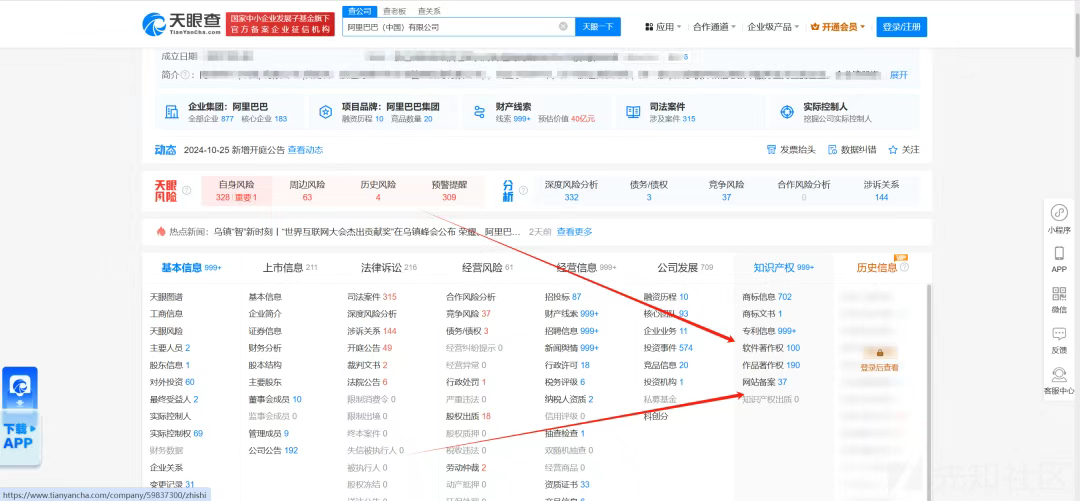Open the 公司发展 section tab
This screenshot has height=501, width=1080.
(x=685, y=267)
